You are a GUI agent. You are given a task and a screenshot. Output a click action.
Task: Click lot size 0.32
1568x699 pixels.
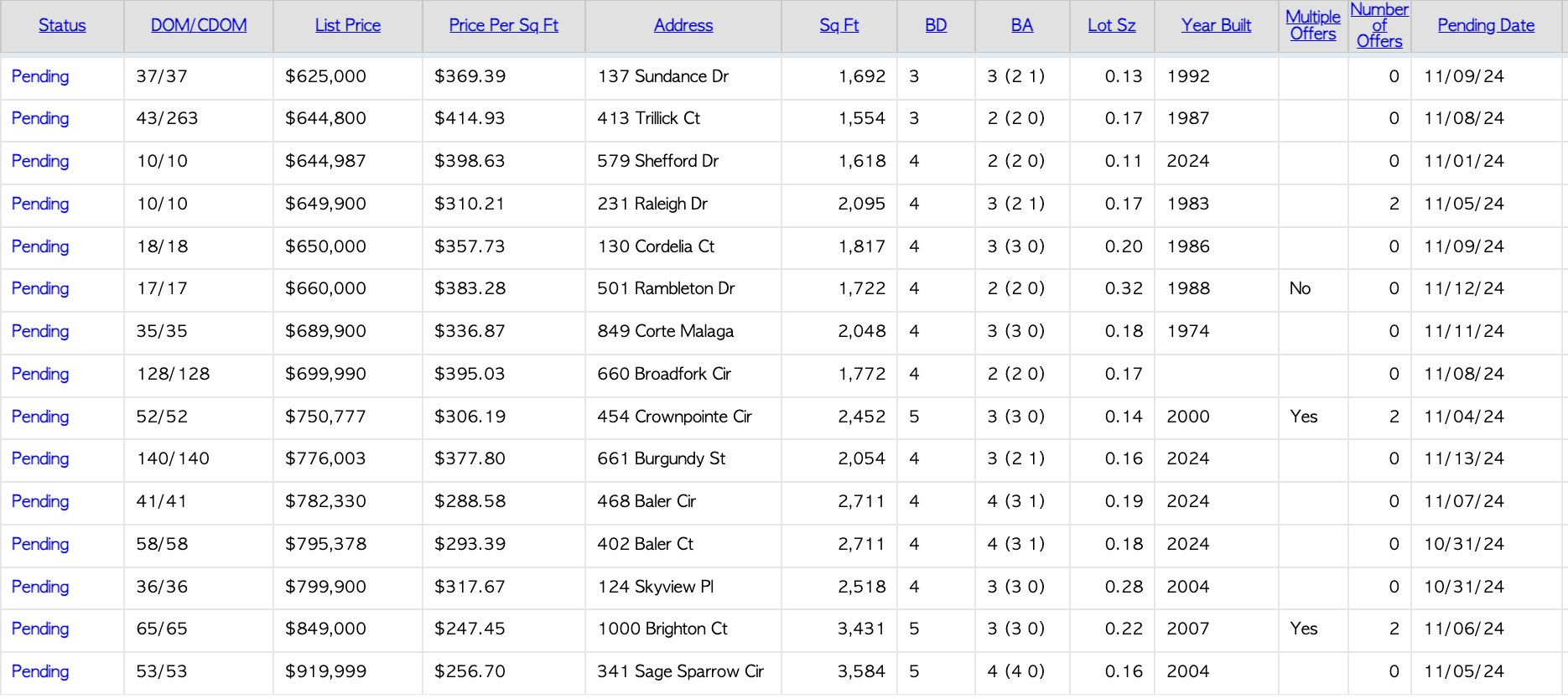1124,288
